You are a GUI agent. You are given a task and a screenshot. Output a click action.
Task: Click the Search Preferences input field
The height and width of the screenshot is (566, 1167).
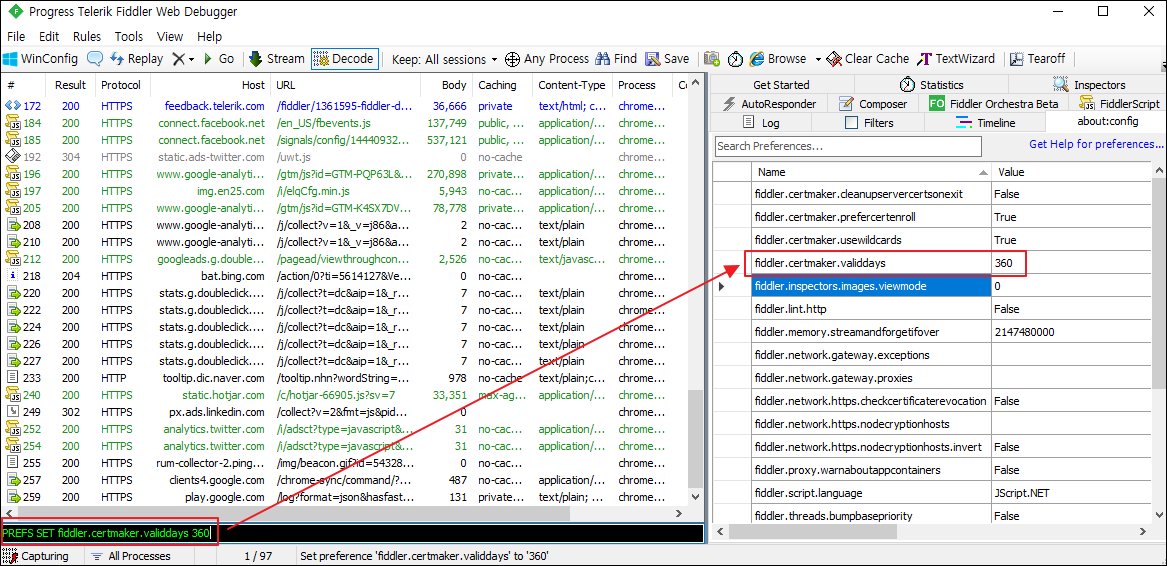click(x=848, y=146)
